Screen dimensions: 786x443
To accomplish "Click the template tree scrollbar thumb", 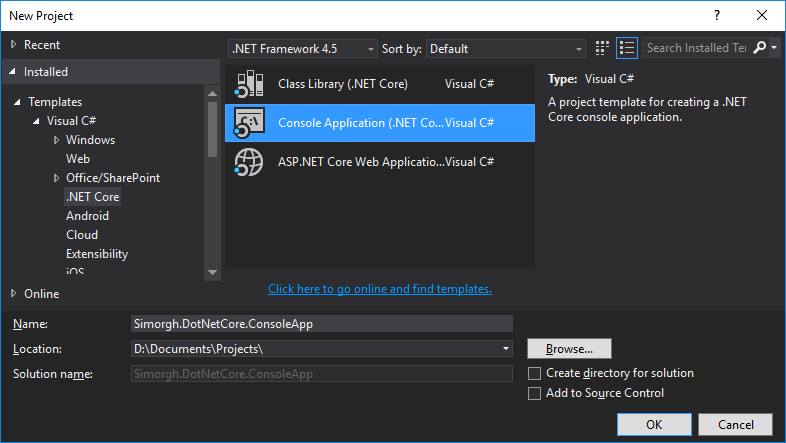I will [213, 129].
